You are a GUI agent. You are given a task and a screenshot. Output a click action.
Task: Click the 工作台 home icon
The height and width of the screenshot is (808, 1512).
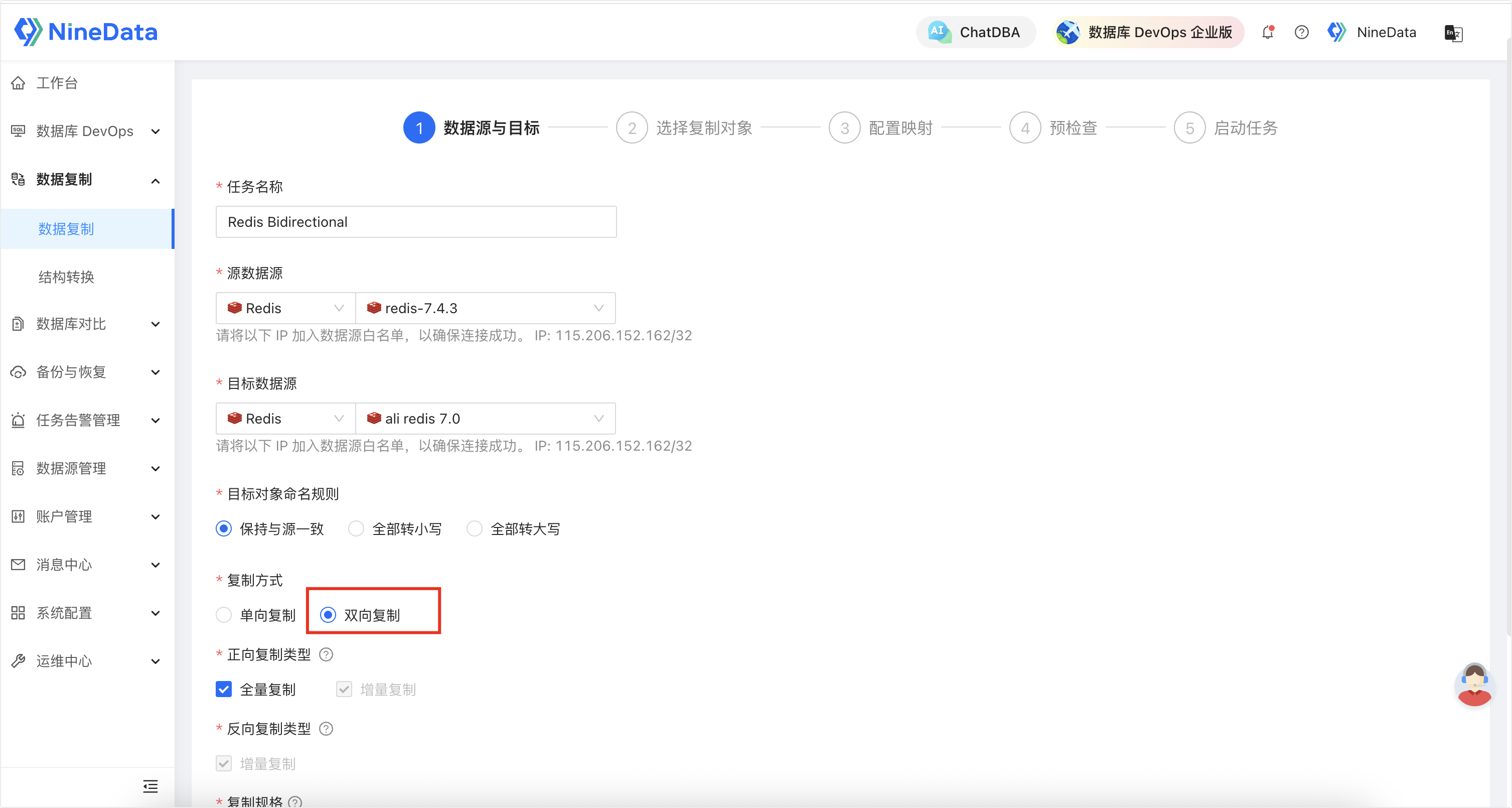point(18,83)
